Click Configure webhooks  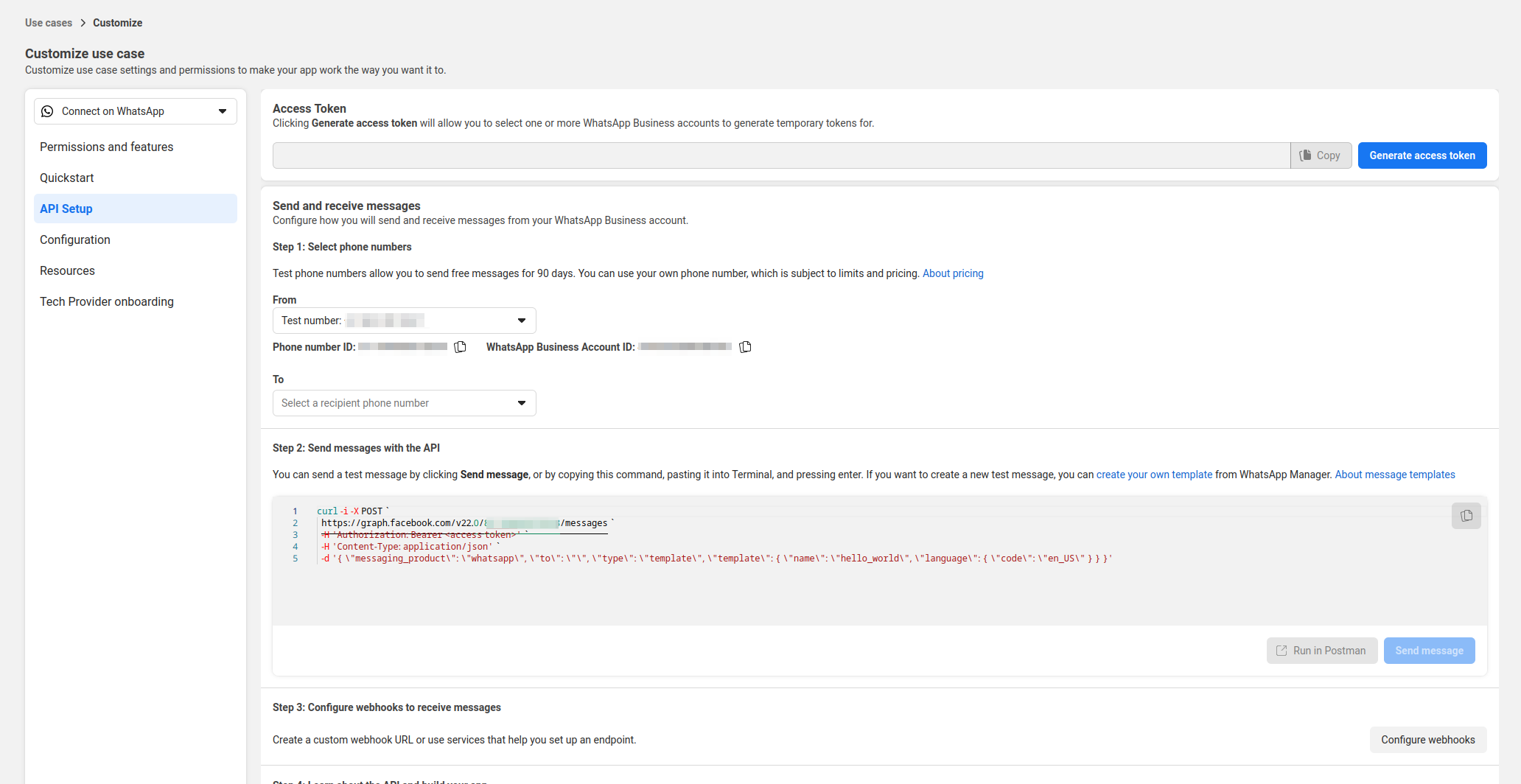click(x=1428, y=740)
